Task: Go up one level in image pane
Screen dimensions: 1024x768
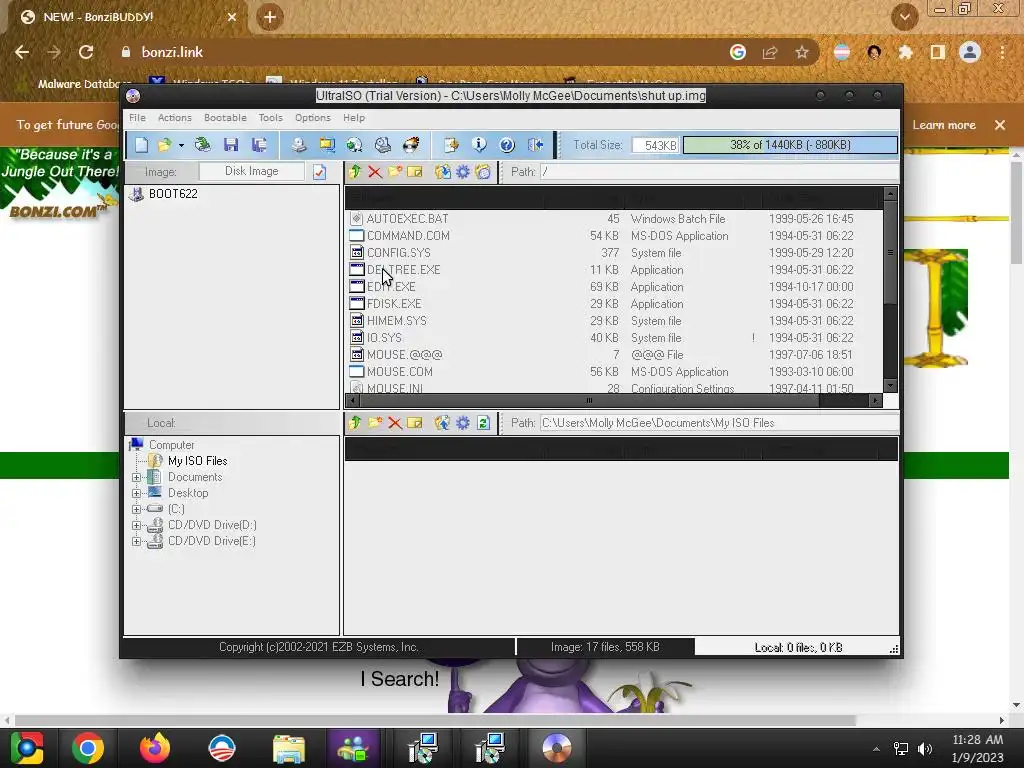Action: coord(355,172)
